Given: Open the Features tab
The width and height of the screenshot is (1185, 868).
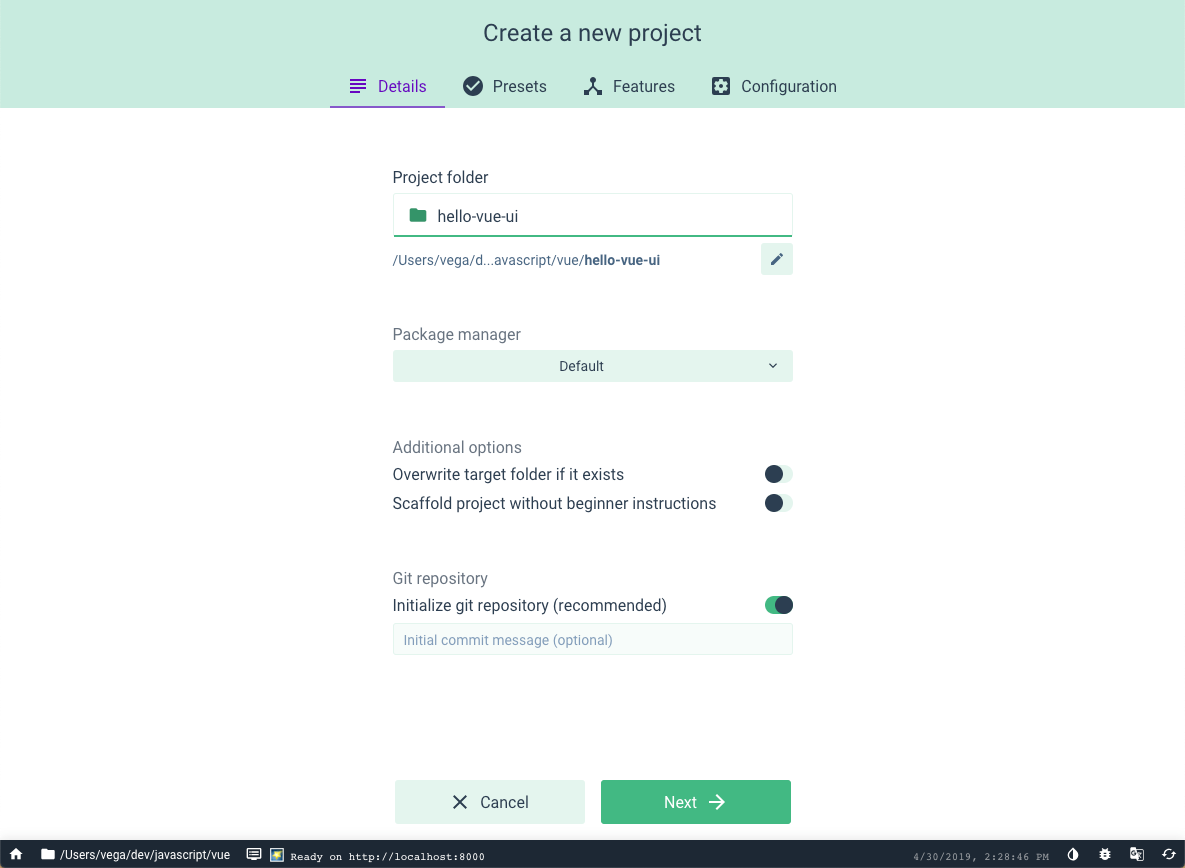Looking at the screenshot, I should tap(629, 86).
